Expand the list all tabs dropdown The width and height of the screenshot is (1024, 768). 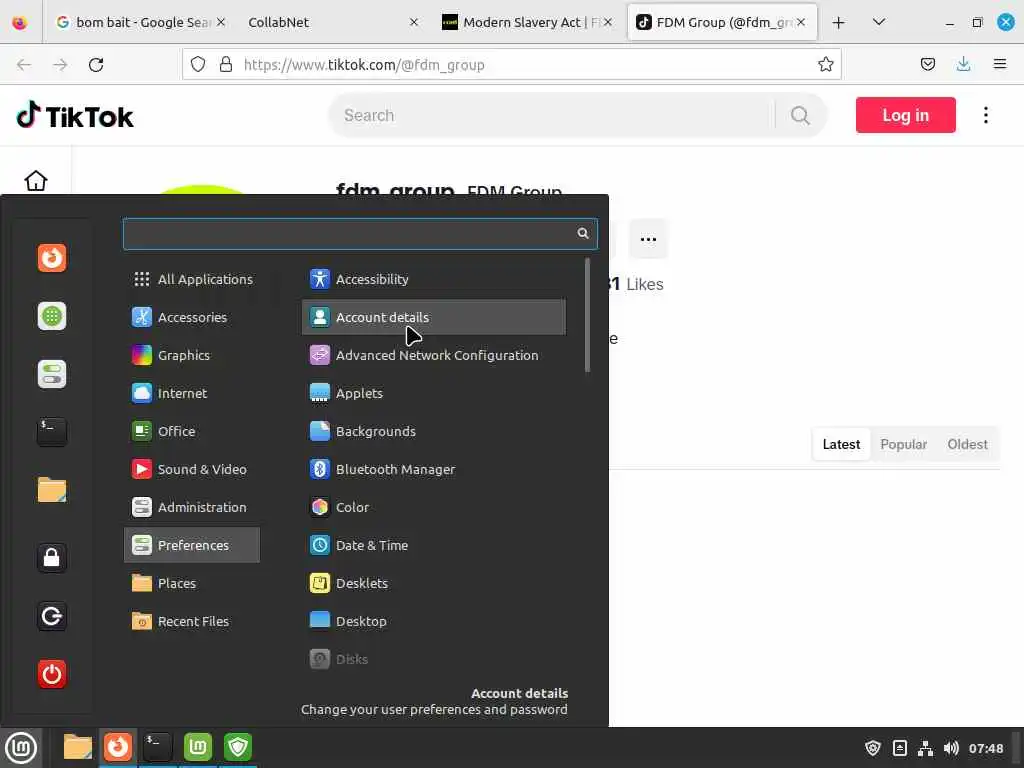(x=879, y=22)
